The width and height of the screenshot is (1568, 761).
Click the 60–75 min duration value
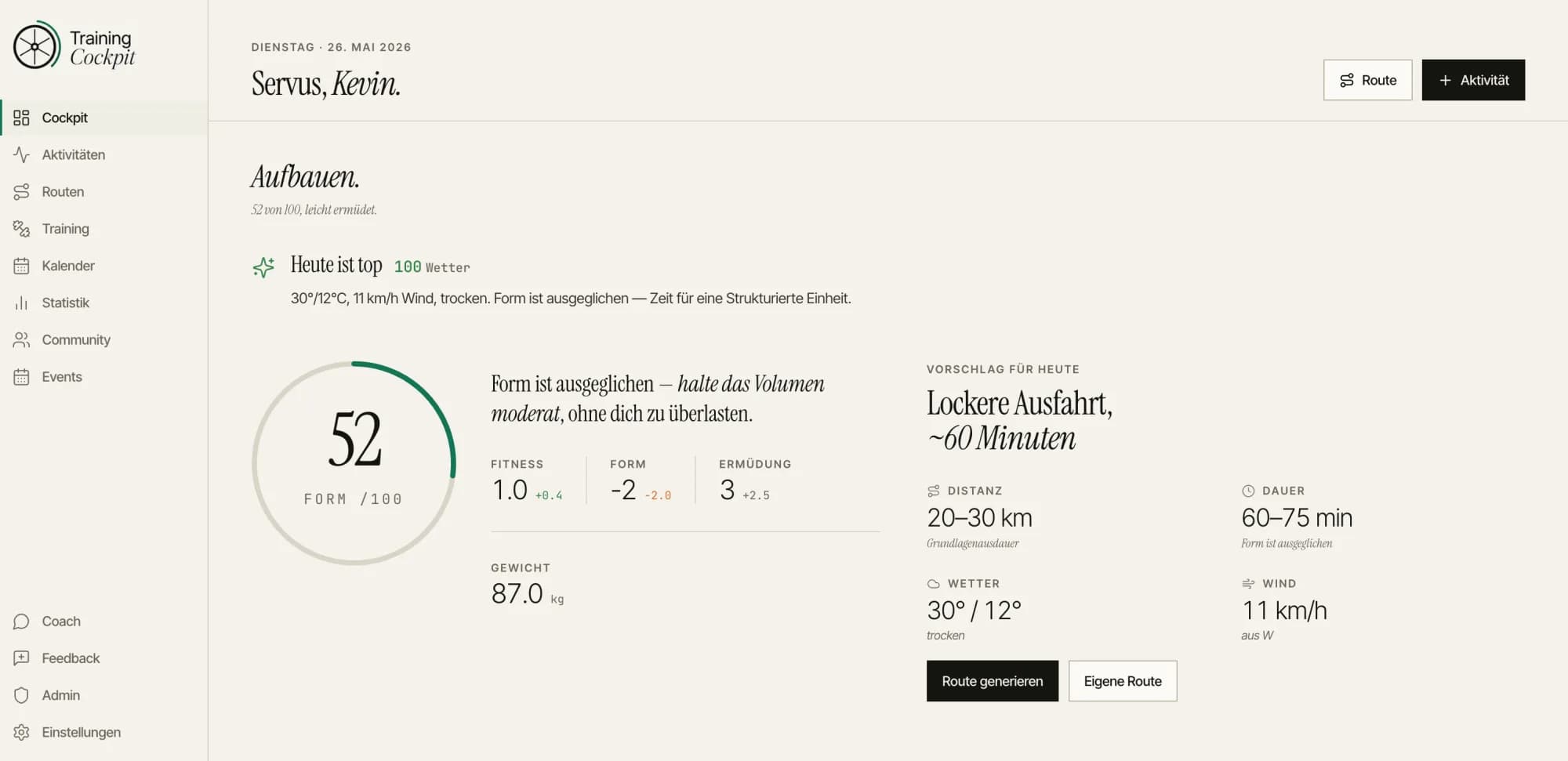click(1297, 517)
